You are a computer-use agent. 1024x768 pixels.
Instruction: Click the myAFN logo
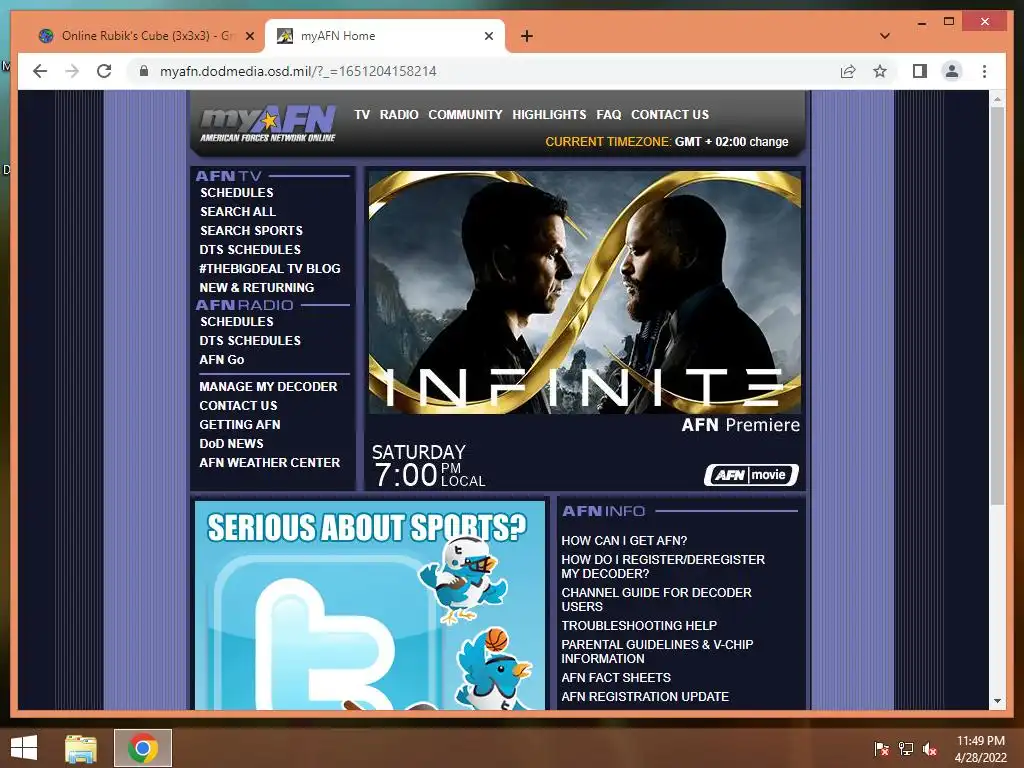pos(268,123)
